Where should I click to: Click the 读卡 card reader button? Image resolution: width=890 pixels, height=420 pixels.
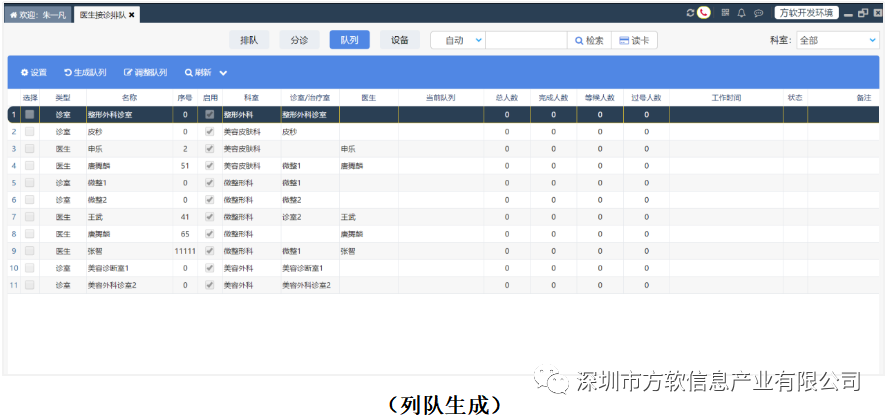point(635,41)
